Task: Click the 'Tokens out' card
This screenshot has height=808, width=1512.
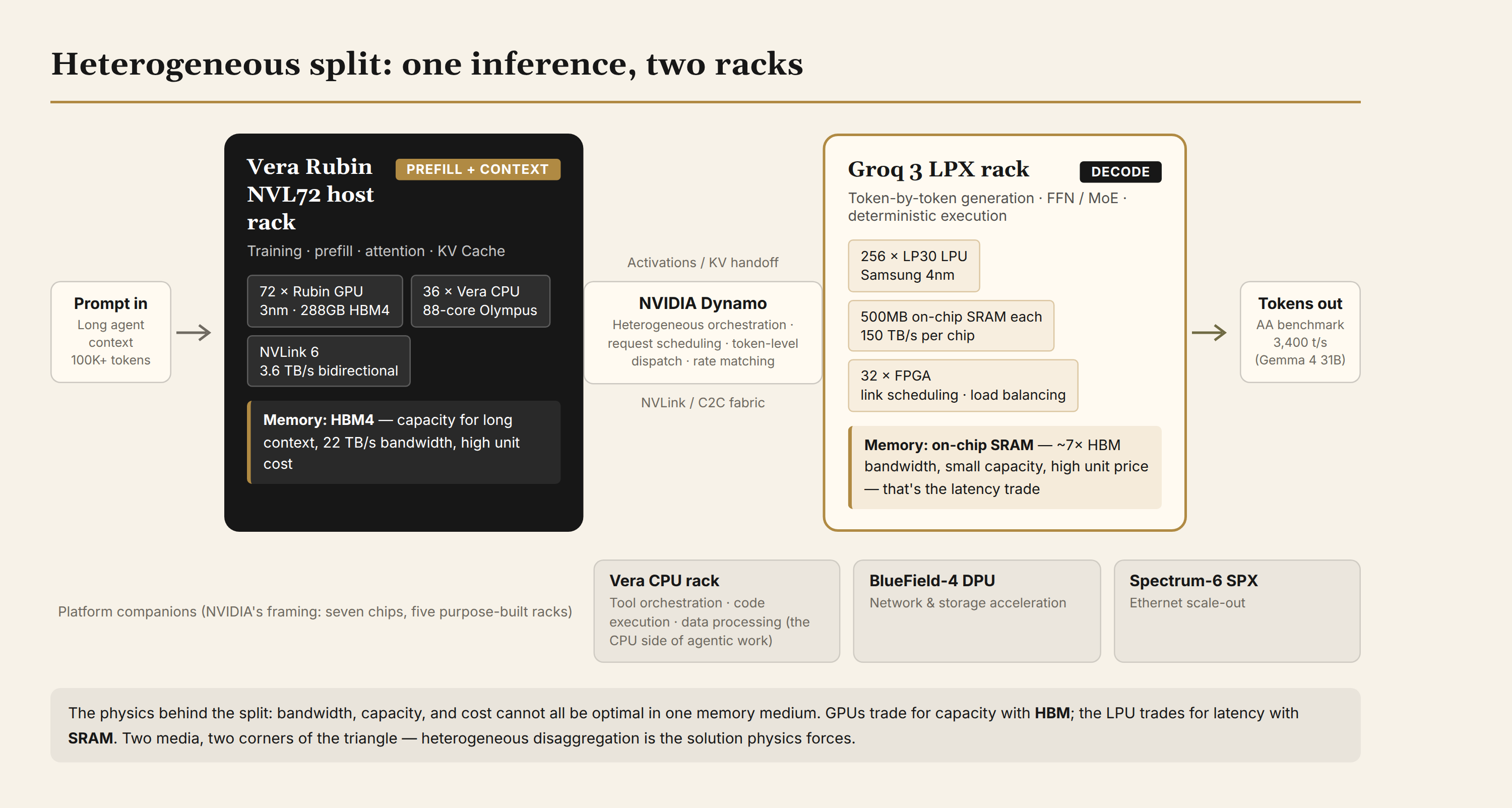Action: click(x=1299, y=332)
